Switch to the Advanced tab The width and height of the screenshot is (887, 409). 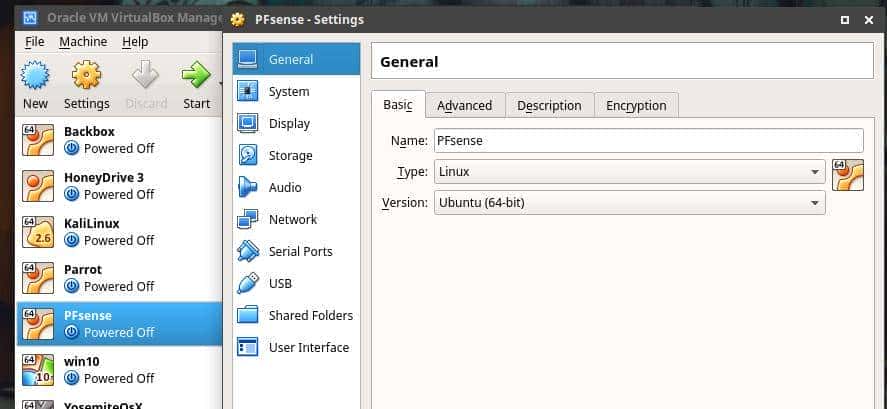(464, 105)
